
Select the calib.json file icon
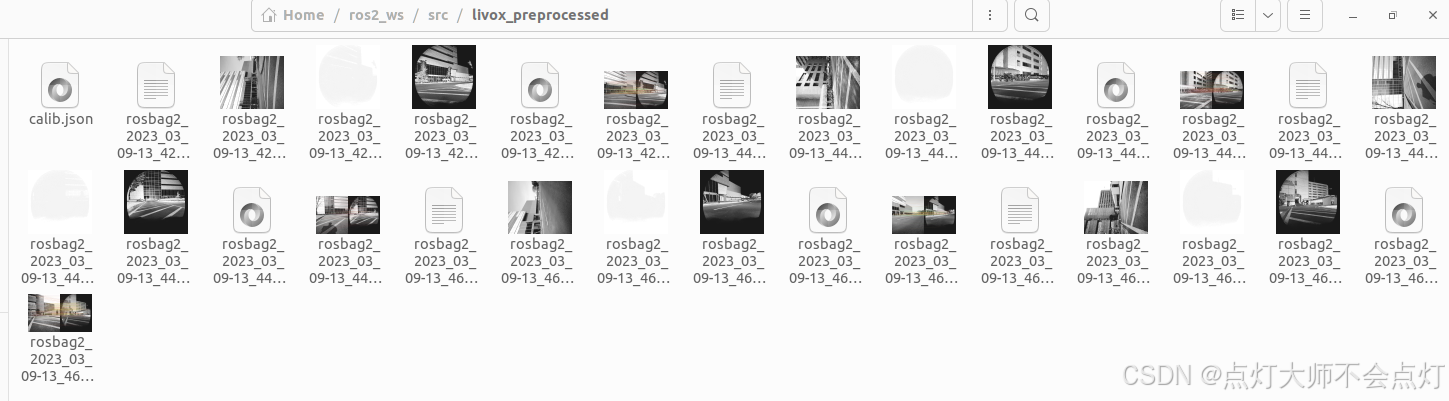pos(60,85)
